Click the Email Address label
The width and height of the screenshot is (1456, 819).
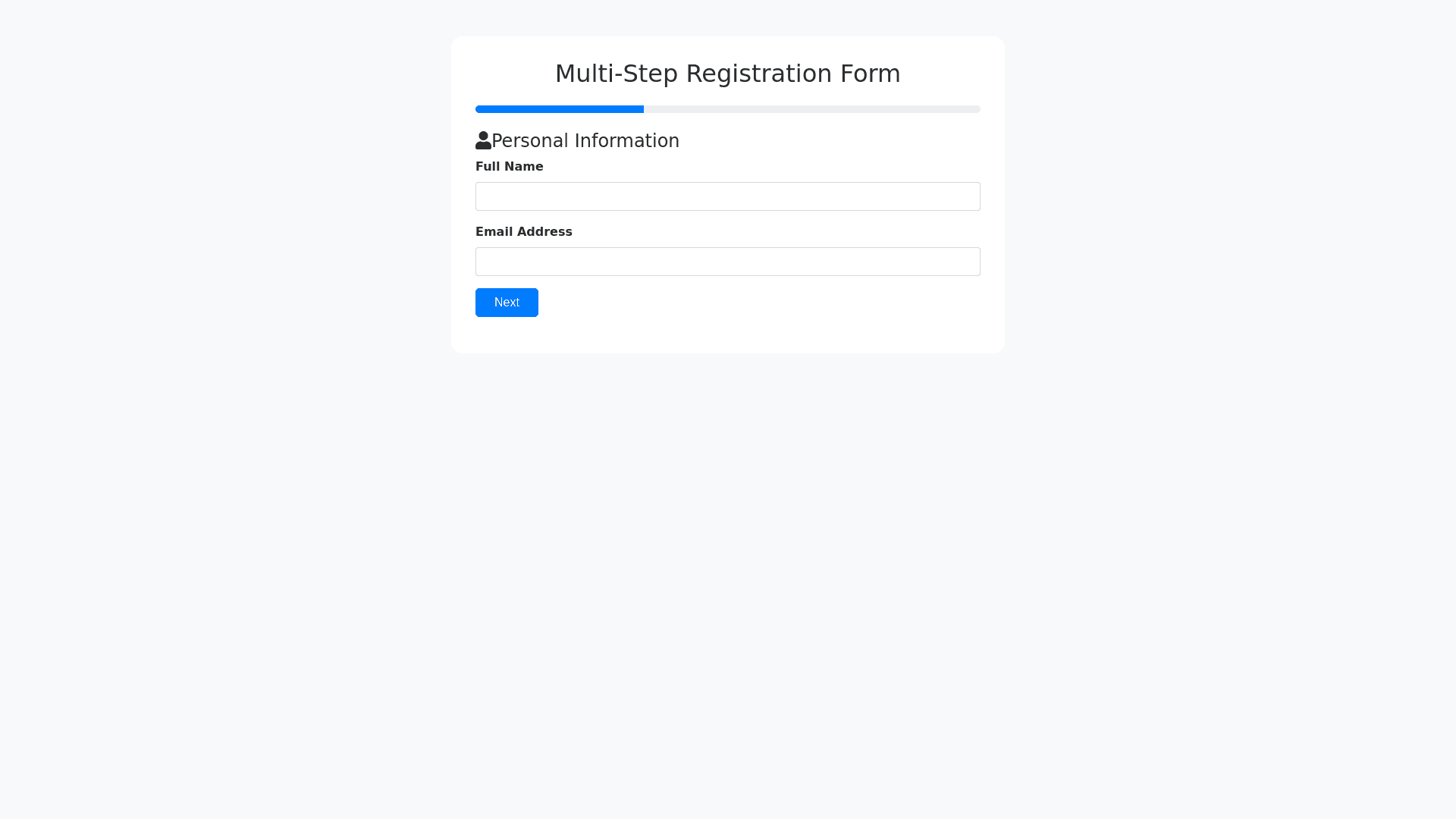coord(523,232)
